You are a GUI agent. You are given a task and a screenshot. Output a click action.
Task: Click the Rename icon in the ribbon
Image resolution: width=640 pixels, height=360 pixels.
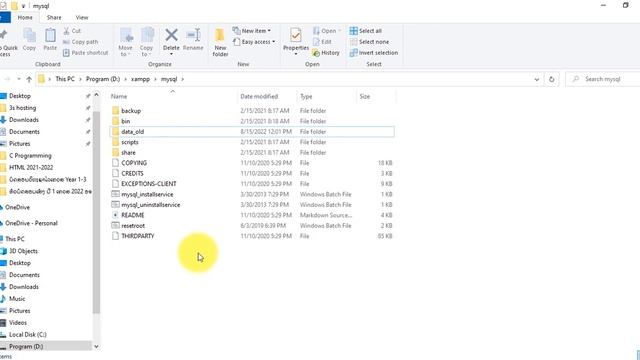(193, 36)
